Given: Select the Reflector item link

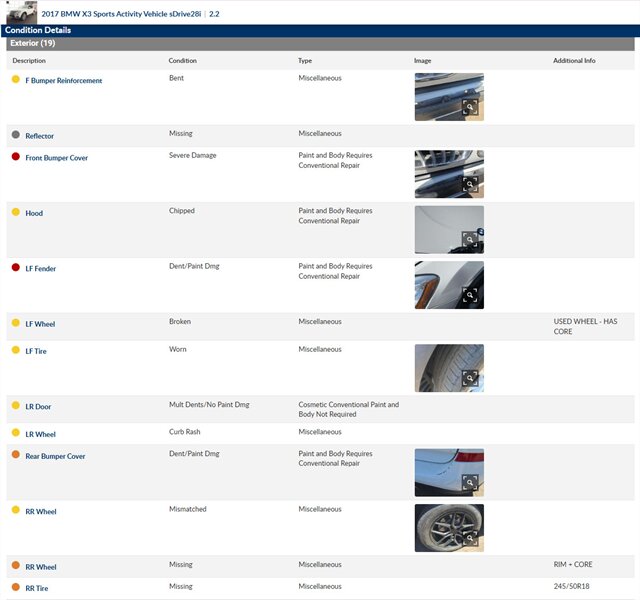Looking at the screenshot, I should 39,135.
